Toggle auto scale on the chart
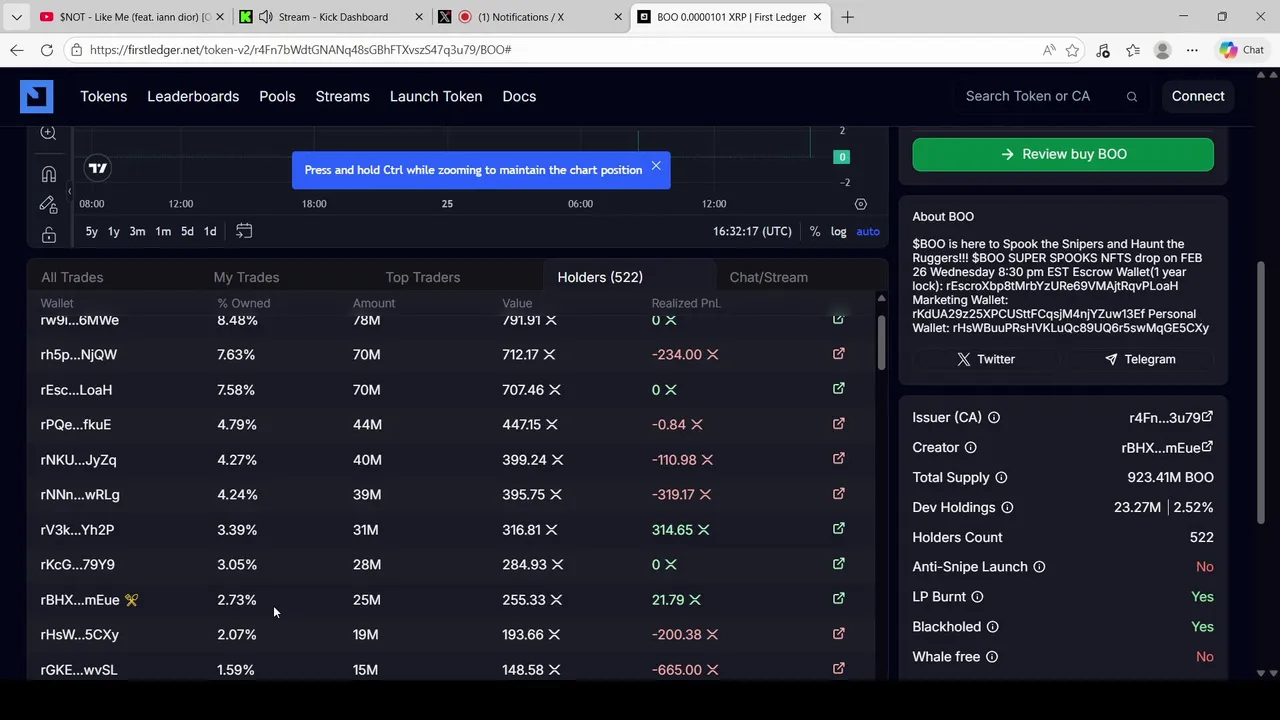Image resolution: width=1280 pixels, height=720 pixels. point(868,231)
